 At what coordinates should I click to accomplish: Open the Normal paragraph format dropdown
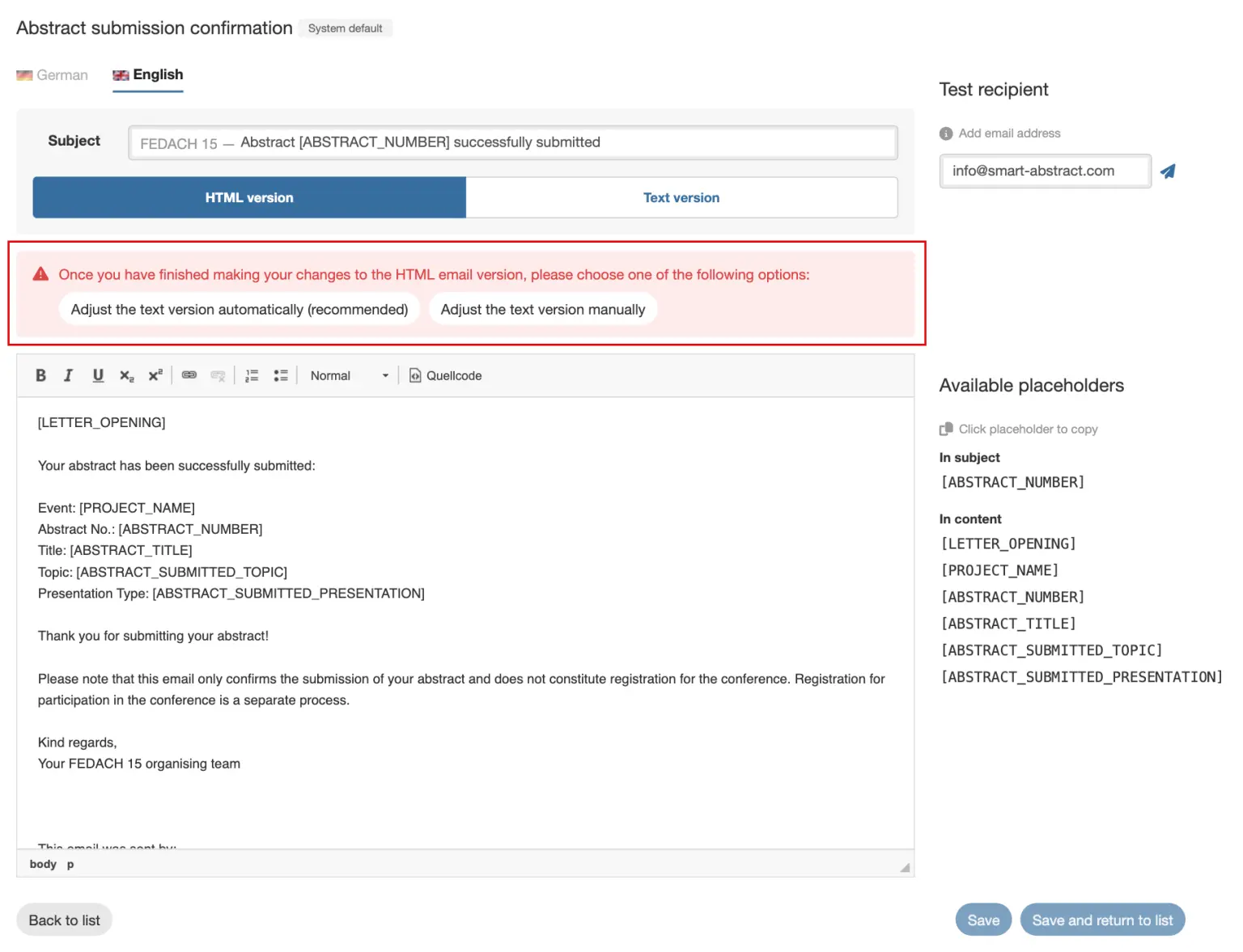point(349,375)
